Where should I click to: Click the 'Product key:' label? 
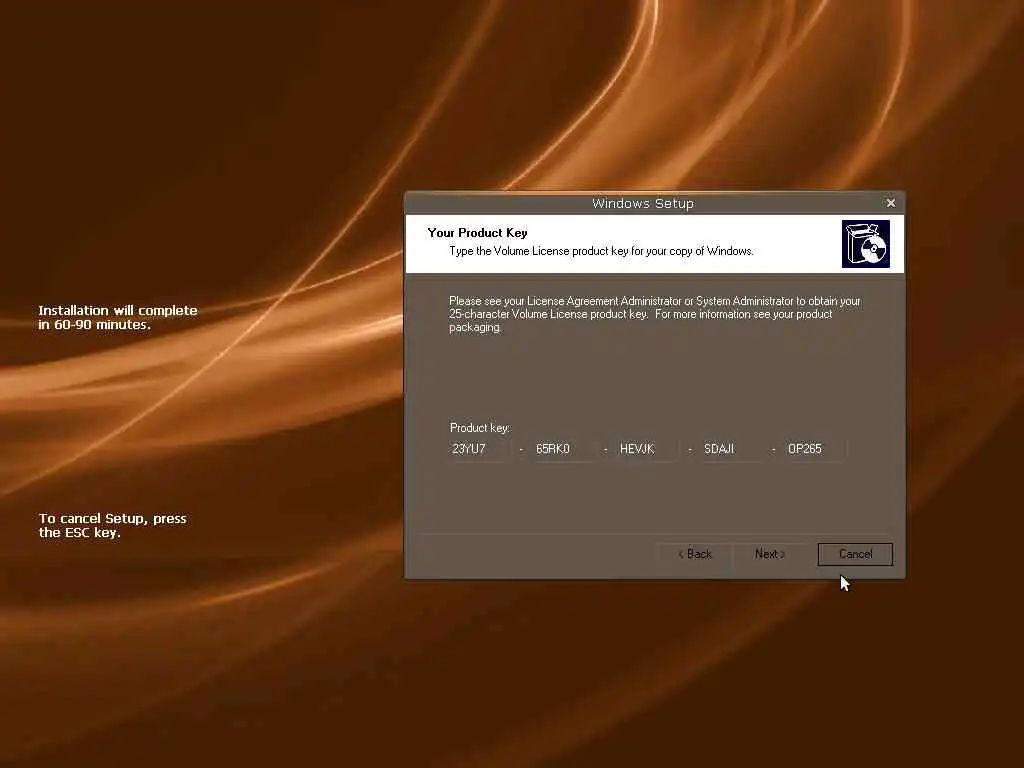[480, 428]
